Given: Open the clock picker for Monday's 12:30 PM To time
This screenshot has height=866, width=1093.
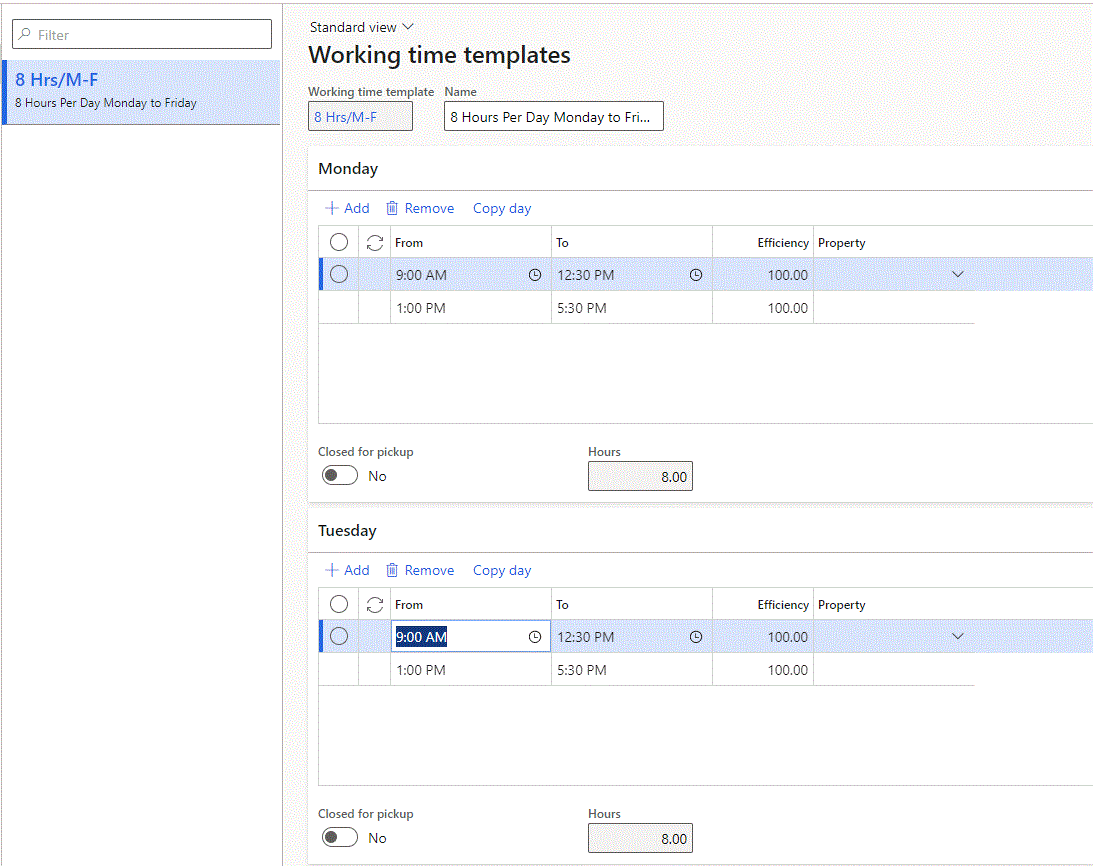Looking at the screenshot, I should (x=696, y=274).
